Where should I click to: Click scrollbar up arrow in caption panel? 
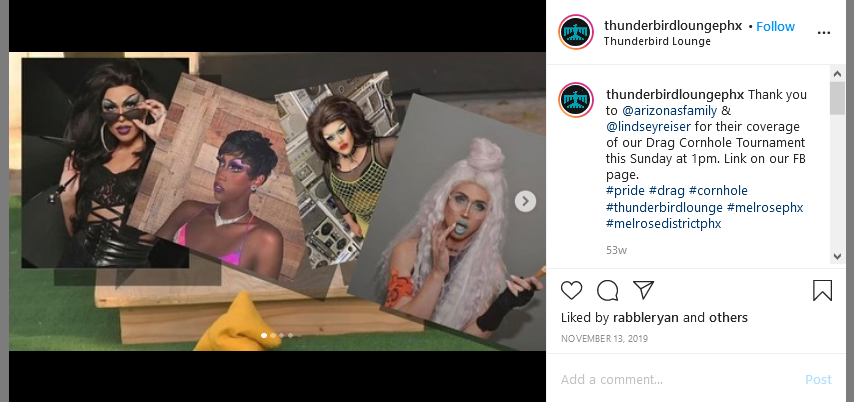pyautogui.click(x=837, y=74)
